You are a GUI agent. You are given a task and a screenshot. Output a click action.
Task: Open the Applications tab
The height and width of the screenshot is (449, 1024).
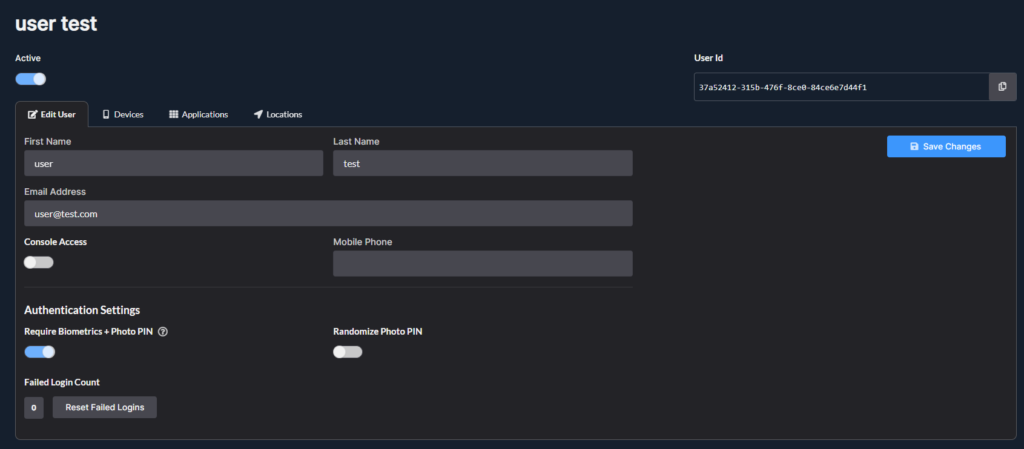(x=199, y=114)
